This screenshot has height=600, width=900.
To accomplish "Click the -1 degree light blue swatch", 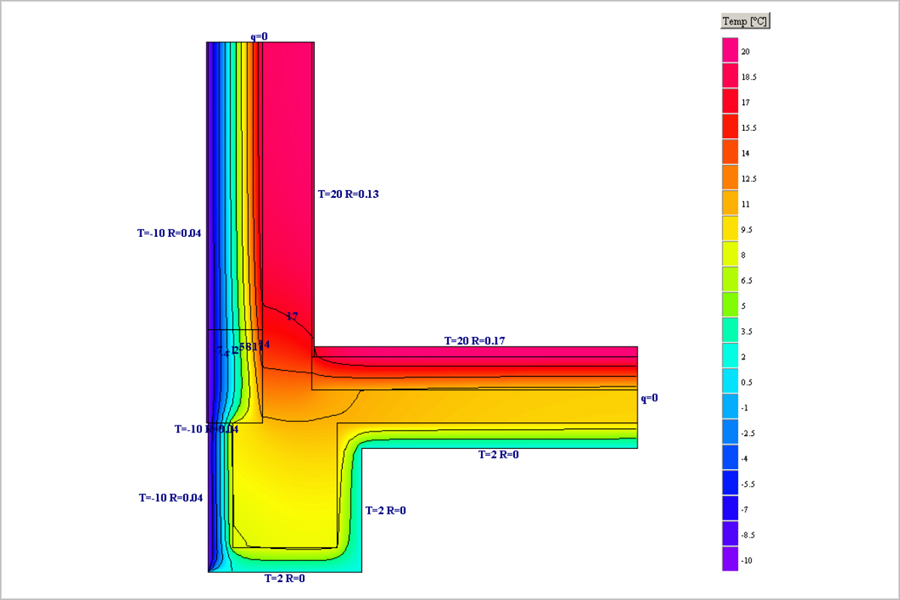I will 730,407.
